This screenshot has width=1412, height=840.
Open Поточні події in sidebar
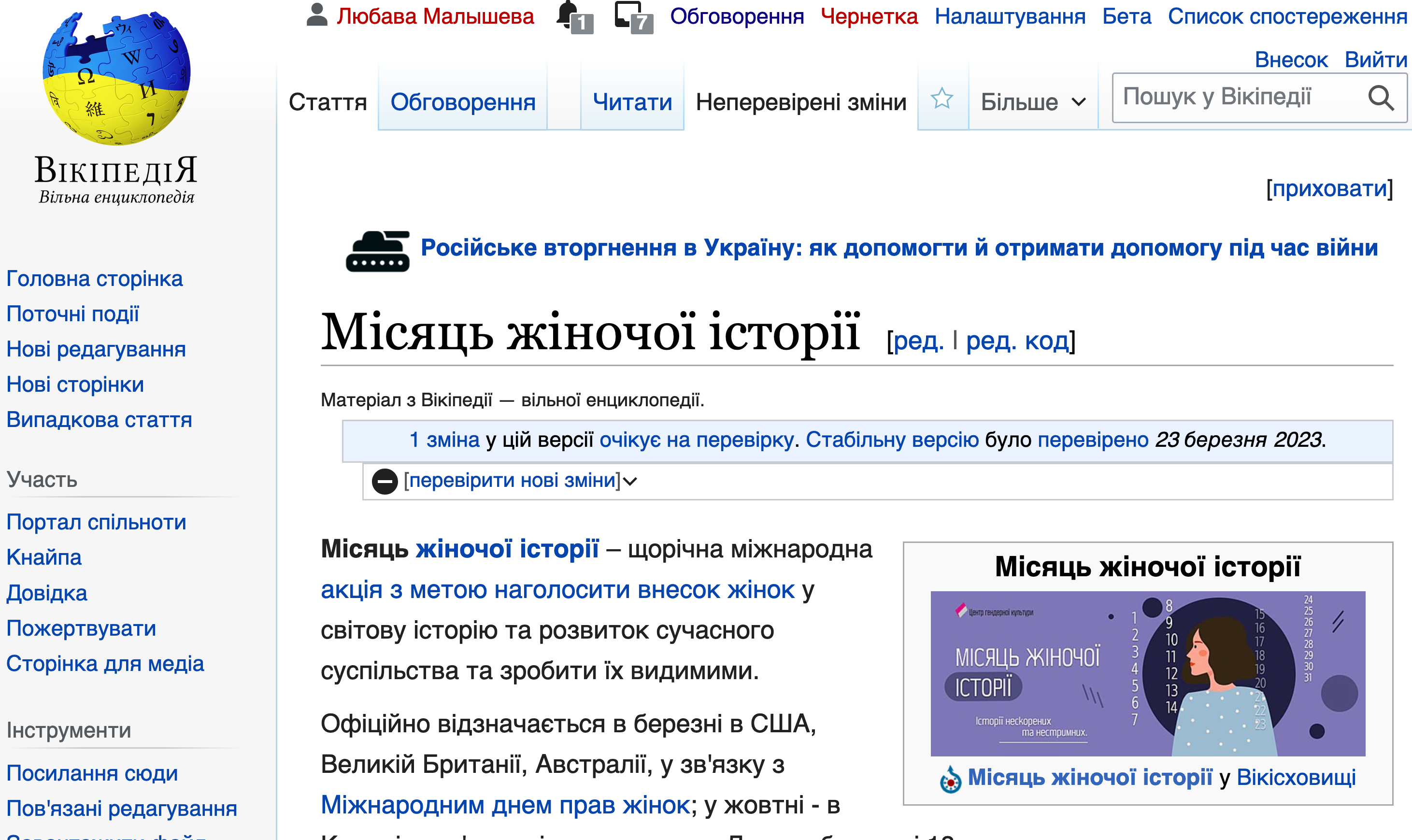click(x=72, y=314)
